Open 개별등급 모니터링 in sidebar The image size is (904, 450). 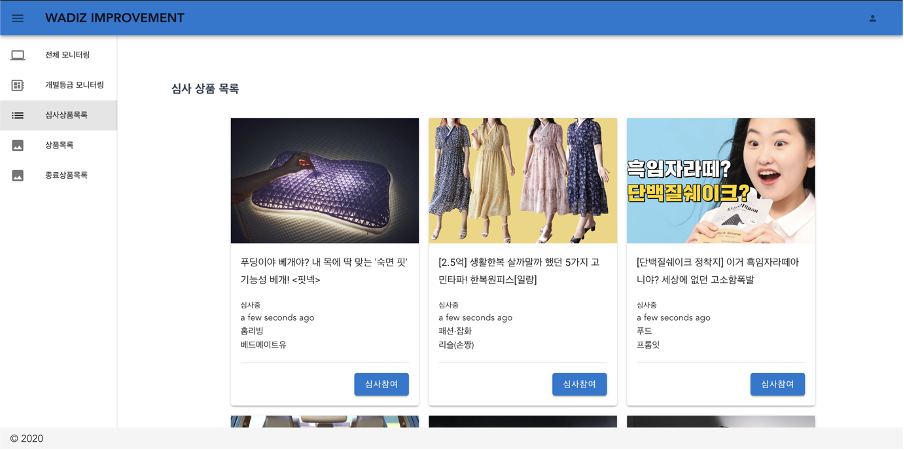(59, 85)
